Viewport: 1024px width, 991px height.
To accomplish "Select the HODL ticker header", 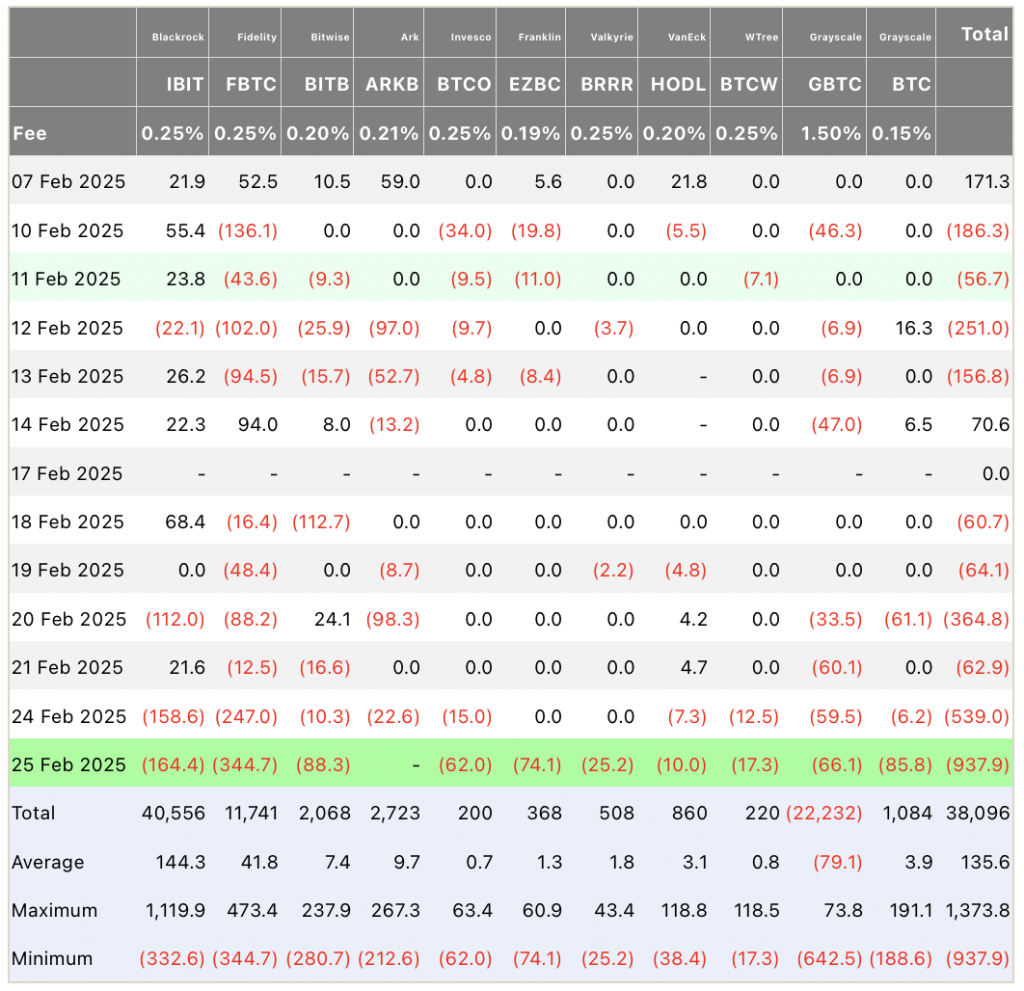I will coord(678,84).
